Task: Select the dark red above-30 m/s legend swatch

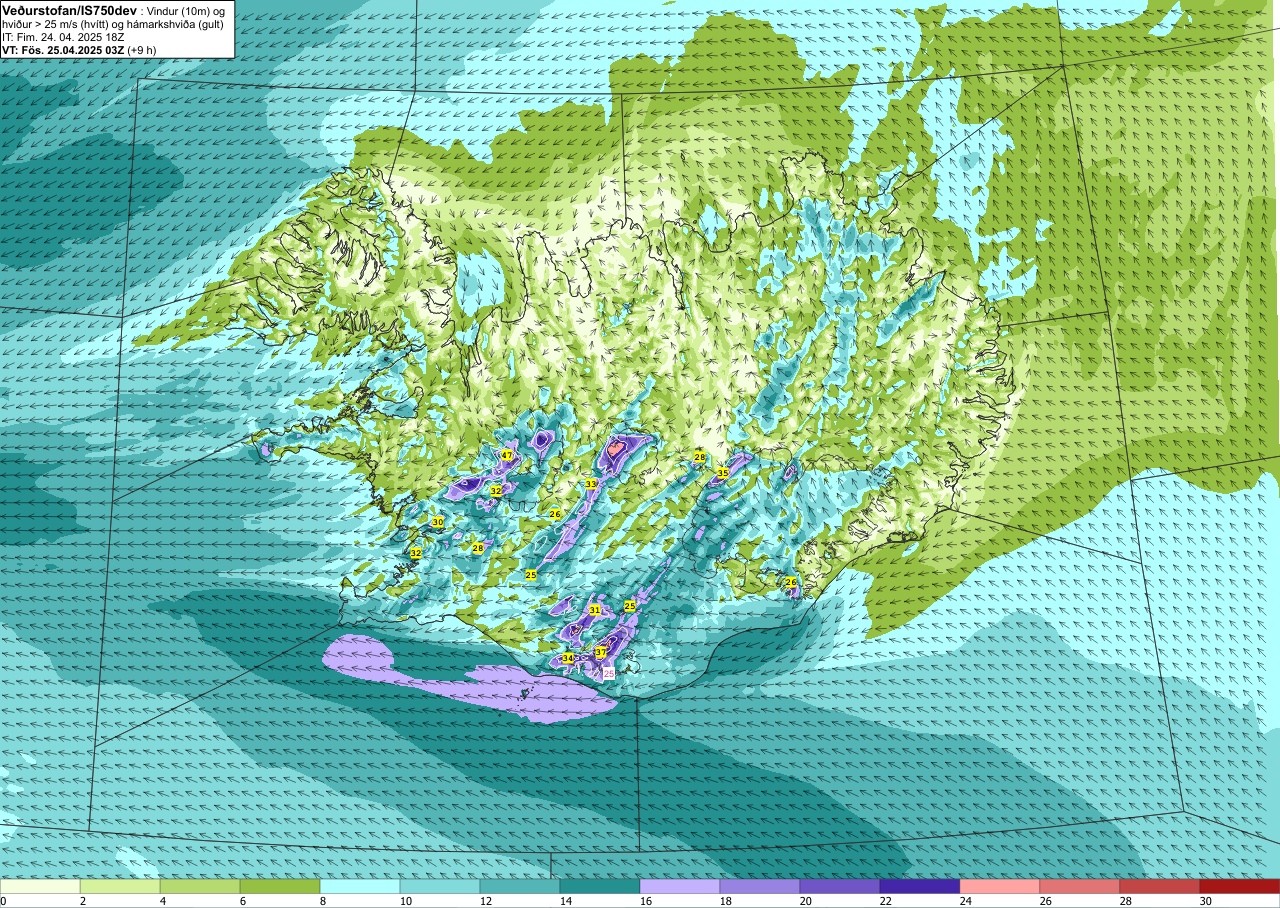Action: point(1240,886)
